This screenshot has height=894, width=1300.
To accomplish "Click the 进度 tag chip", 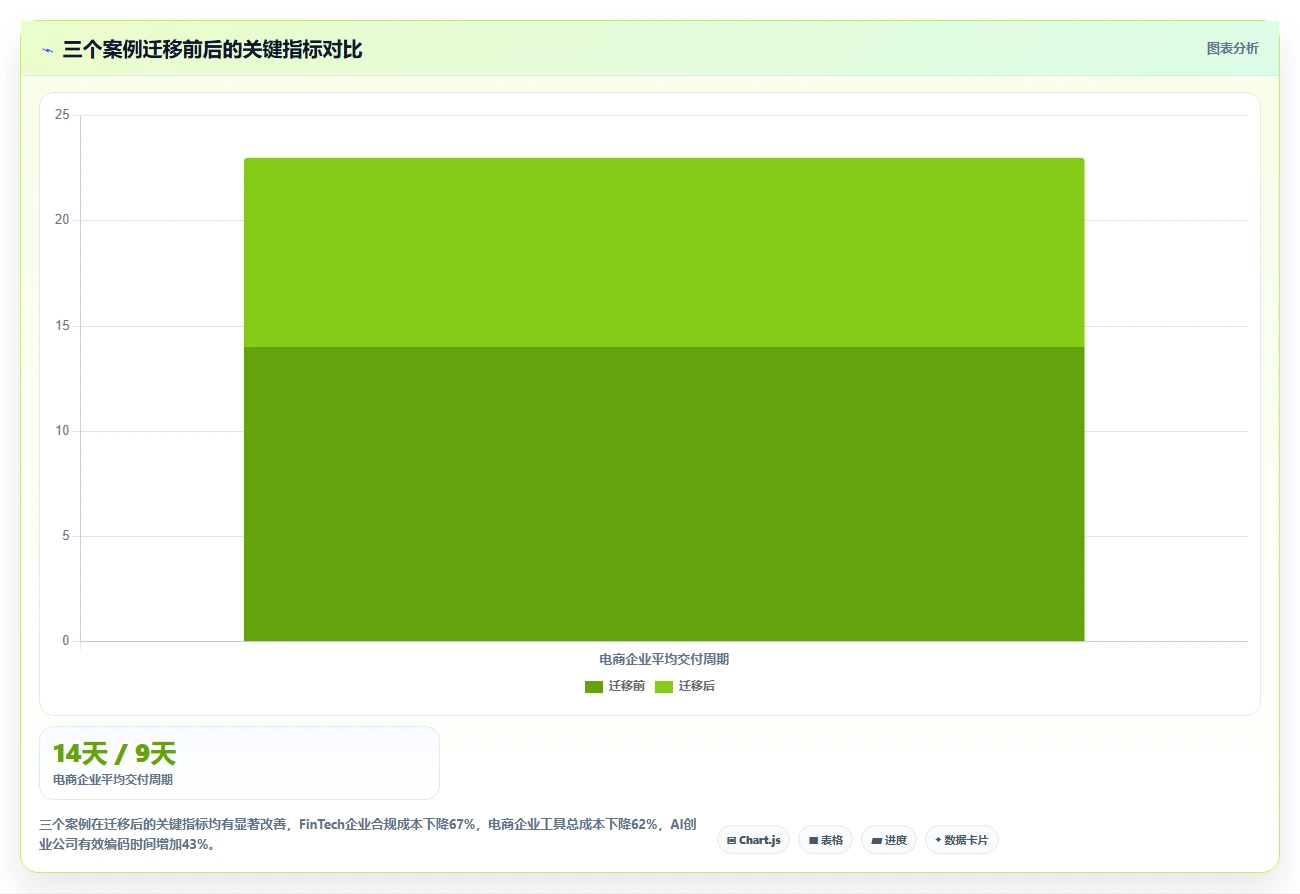I will click(889, 840).
